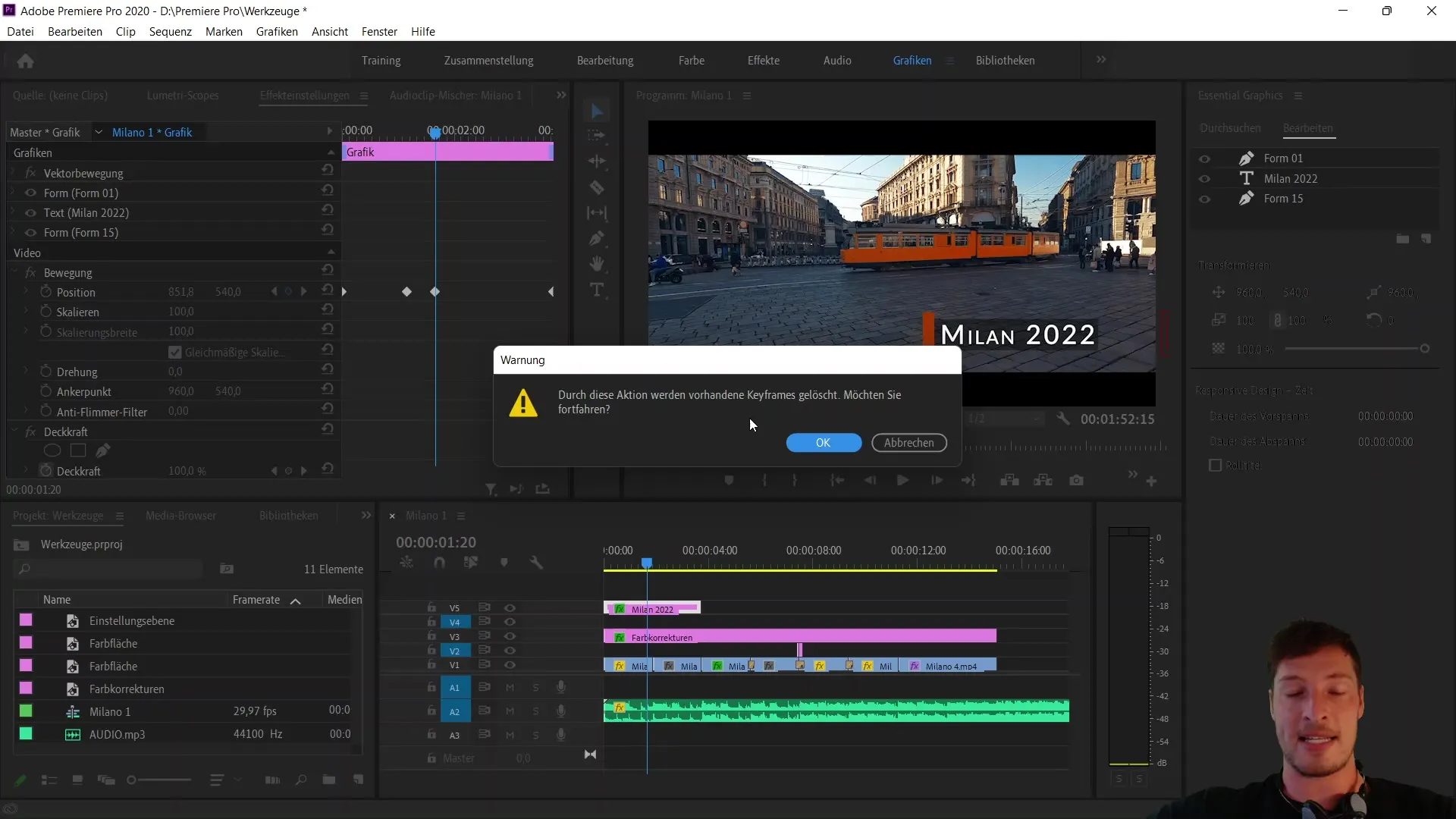Uncheck Gleichmäßige Skalierung checkbox
The height and width of the screenshot is (819, 1456).
(175, 352)
